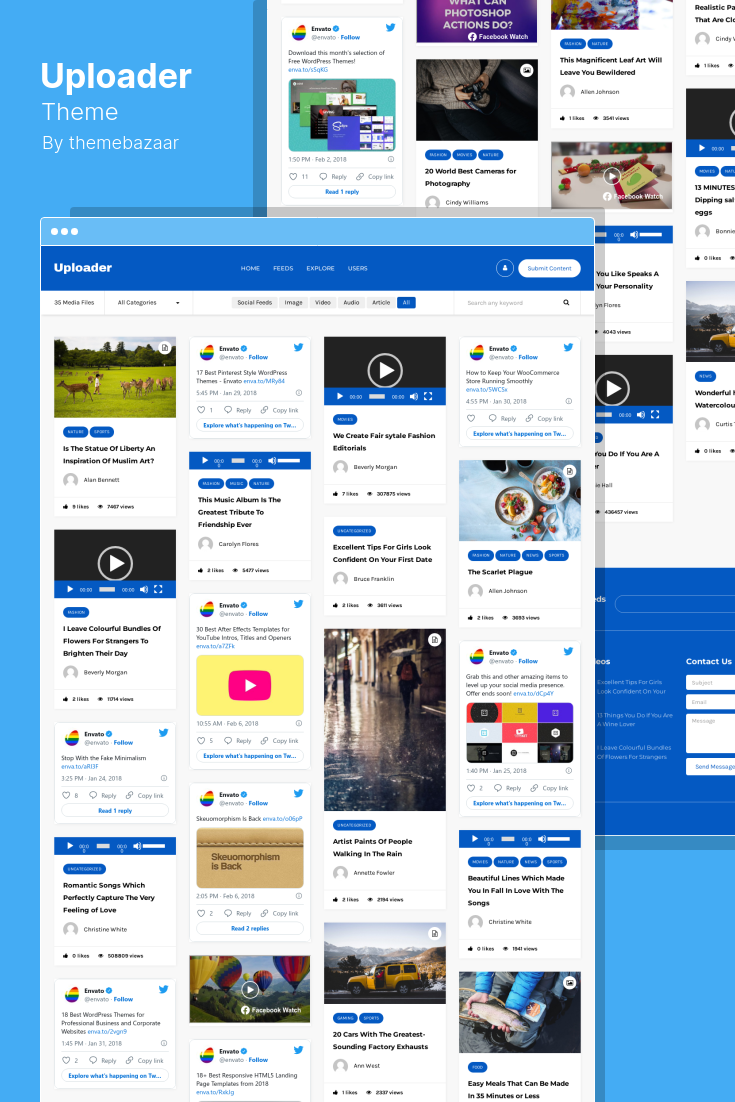The height and width of the screenshot is (1102, 735).
Task: Like the 'Stop With the Fake Minimalism' tweet
Action: pos(66,796)
